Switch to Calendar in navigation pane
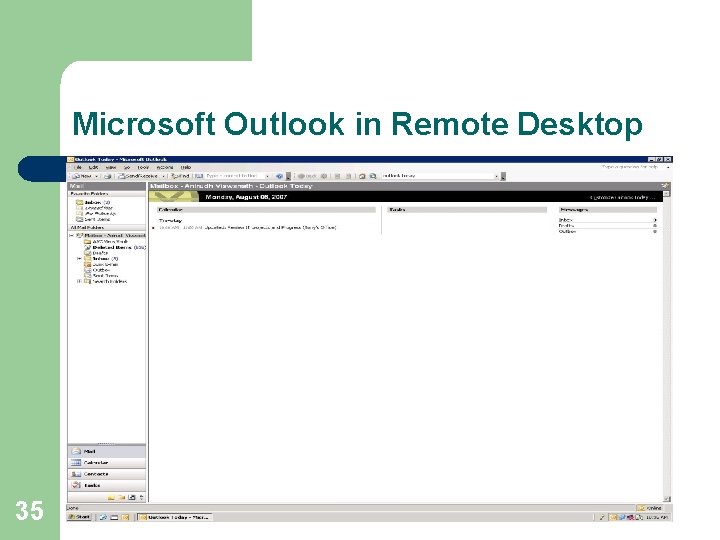 pyautogui.click(x=107, y=463)
